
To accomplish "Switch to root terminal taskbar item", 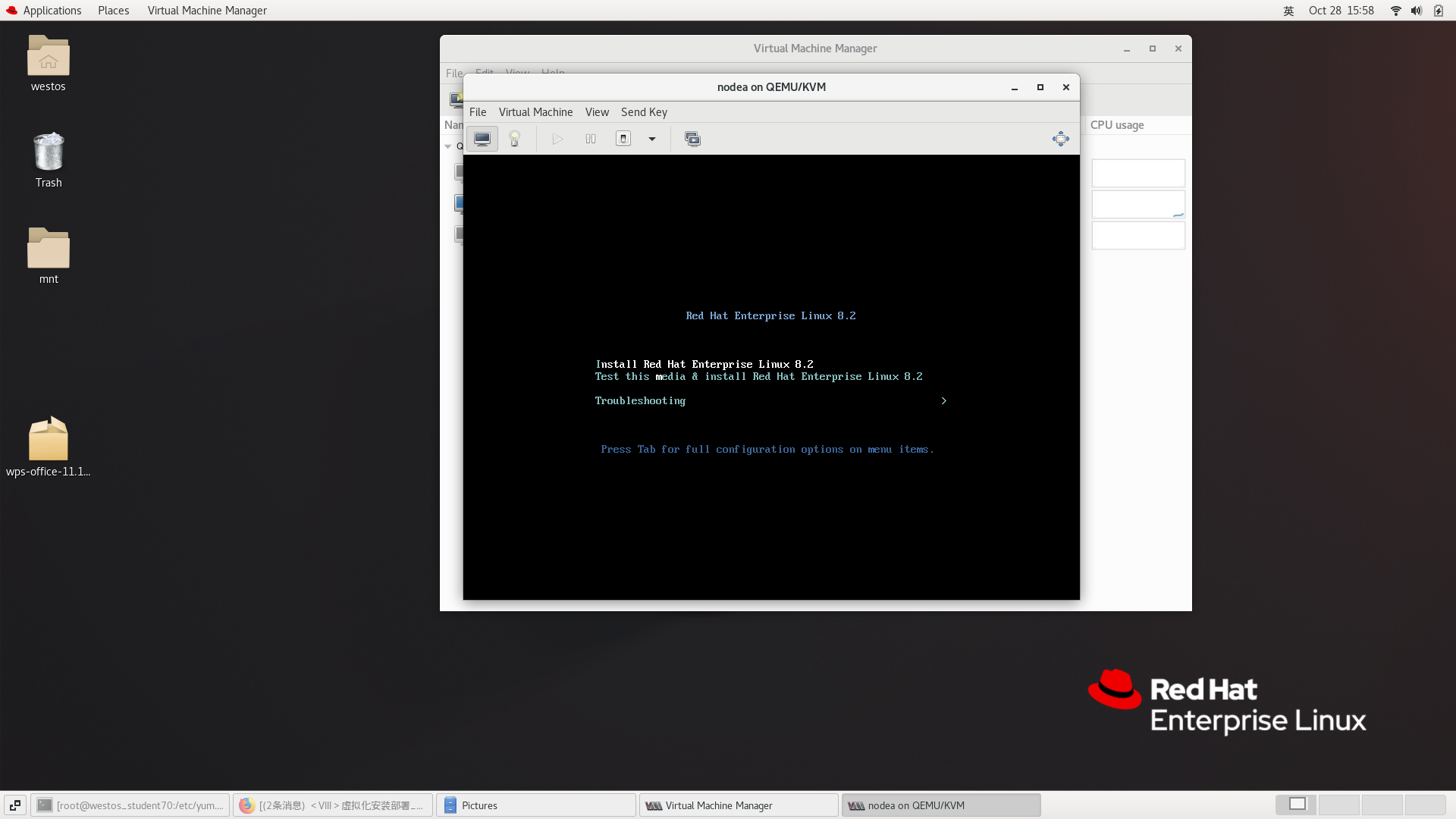I will (130, 805).
